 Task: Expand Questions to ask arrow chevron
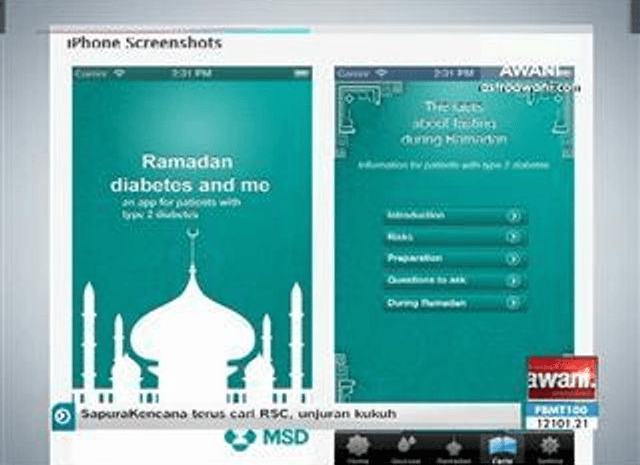click(512, 281)
